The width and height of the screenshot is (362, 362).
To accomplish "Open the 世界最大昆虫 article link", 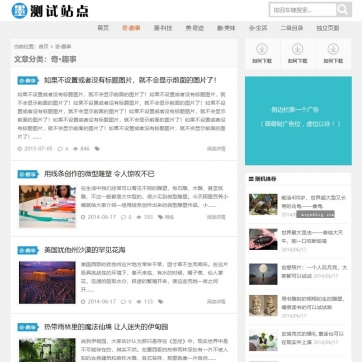I will (312, 236).
